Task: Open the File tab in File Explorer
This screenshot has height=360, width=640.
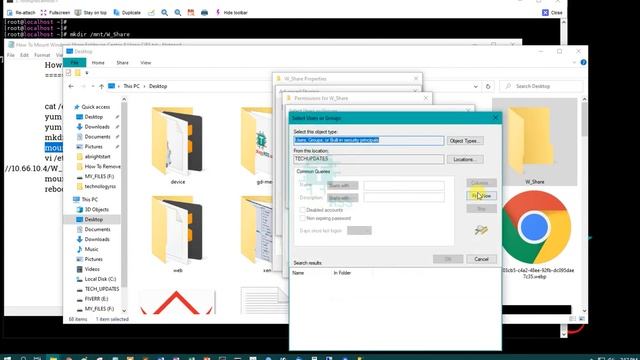Action: click(x=74, y=62)
